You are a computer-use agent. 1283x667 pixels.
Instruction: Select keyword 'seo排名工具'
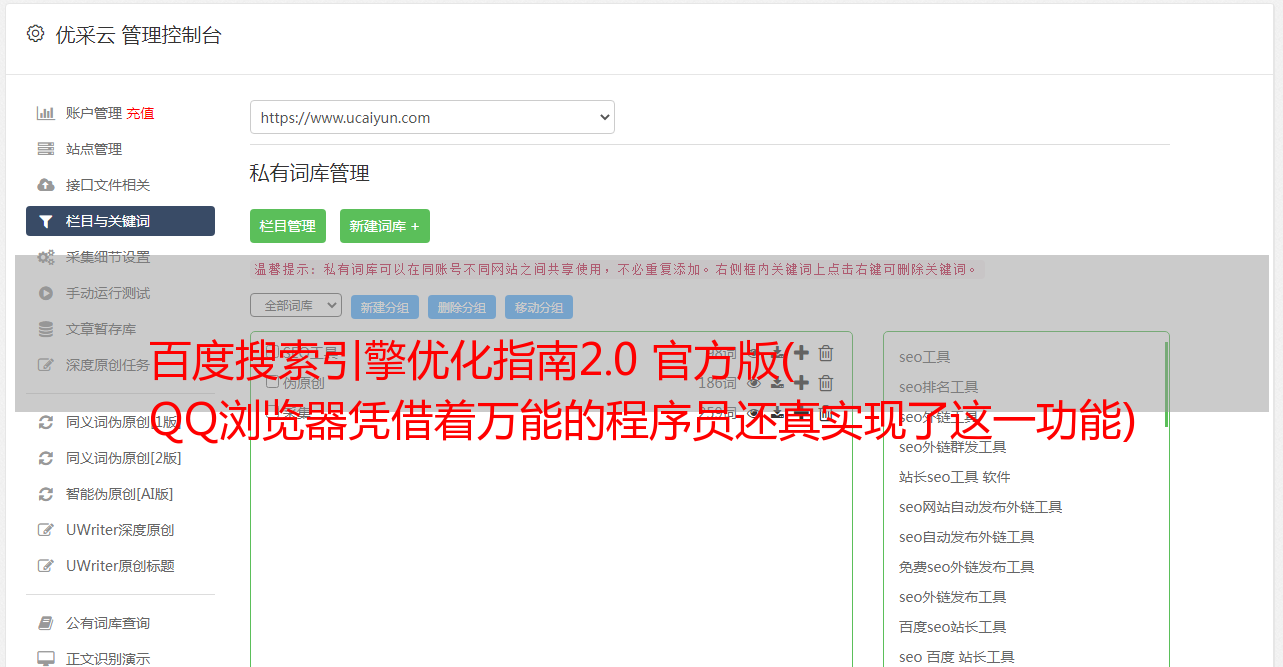938,387
